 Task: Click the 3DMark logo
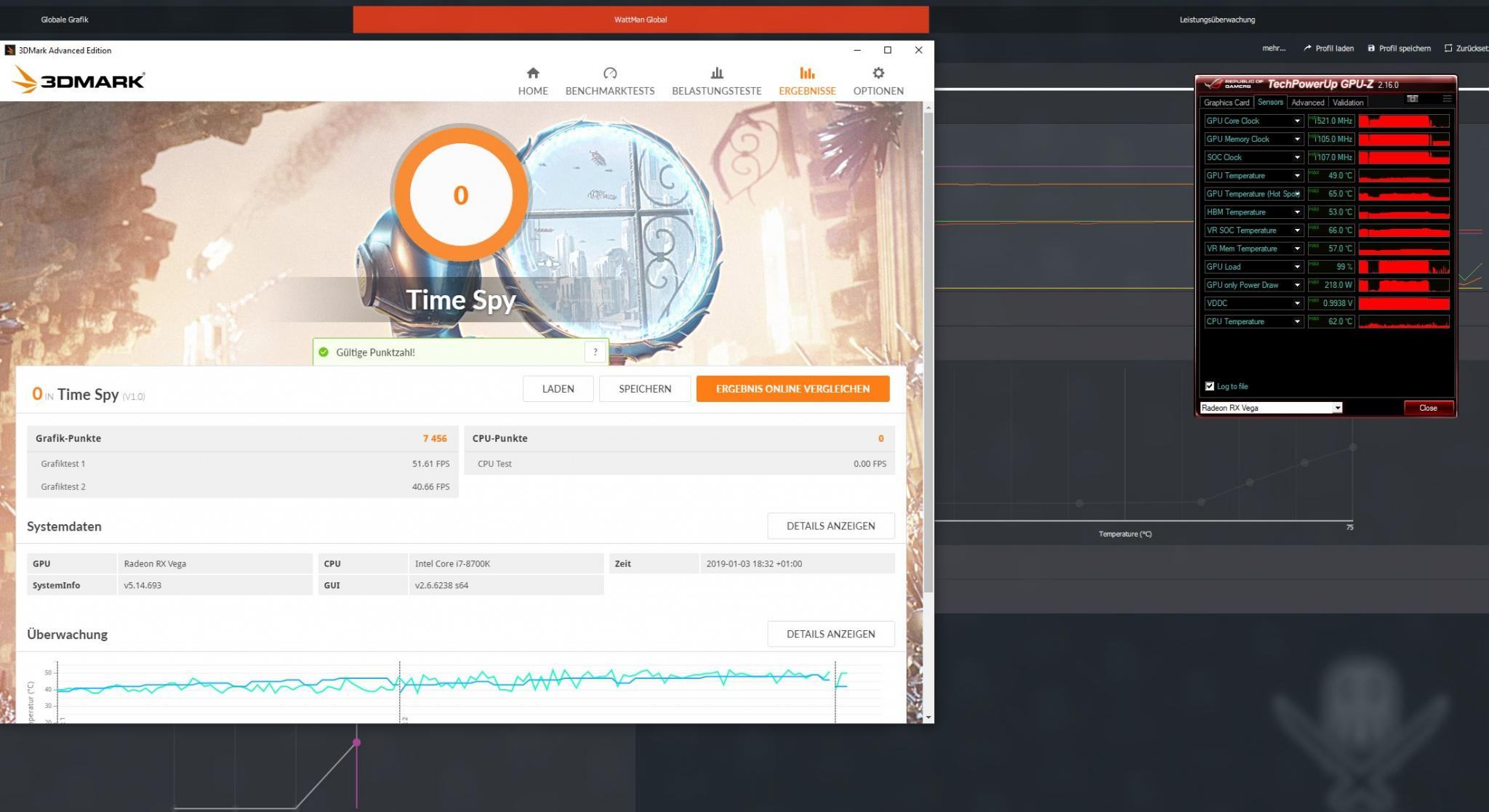coord(79,79)
